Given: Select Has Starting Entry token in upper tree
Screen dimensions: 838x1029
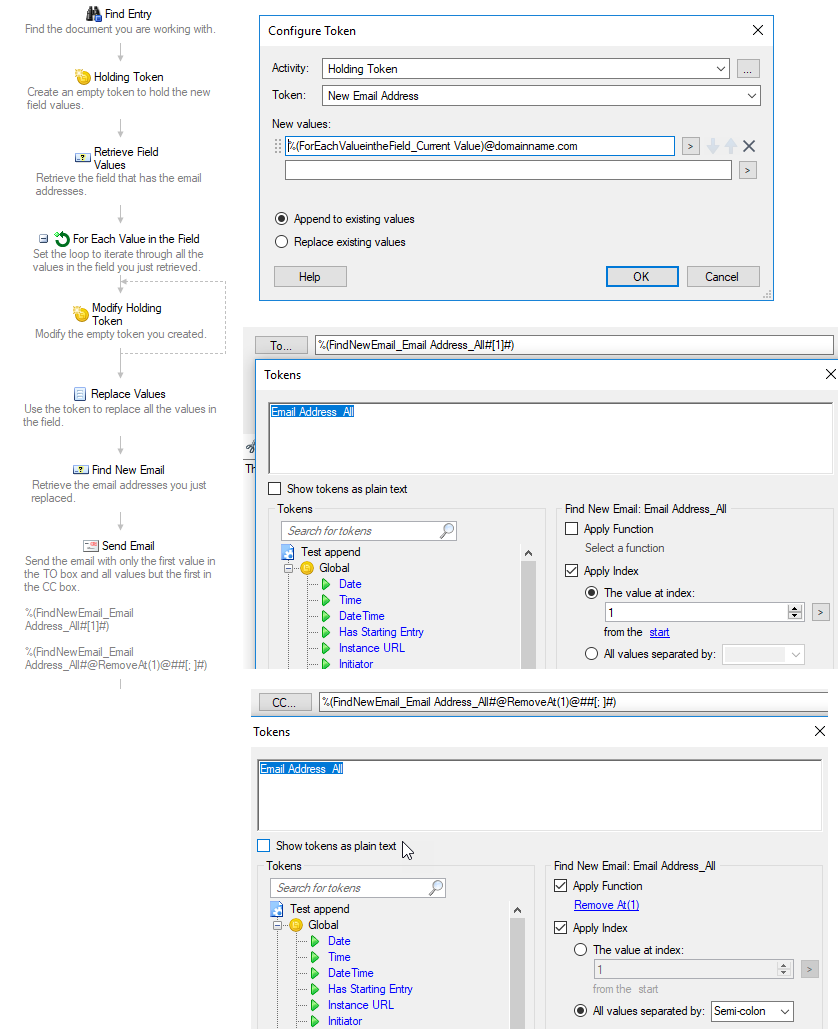Looking at the screenshot, I should tap(381, 632).
